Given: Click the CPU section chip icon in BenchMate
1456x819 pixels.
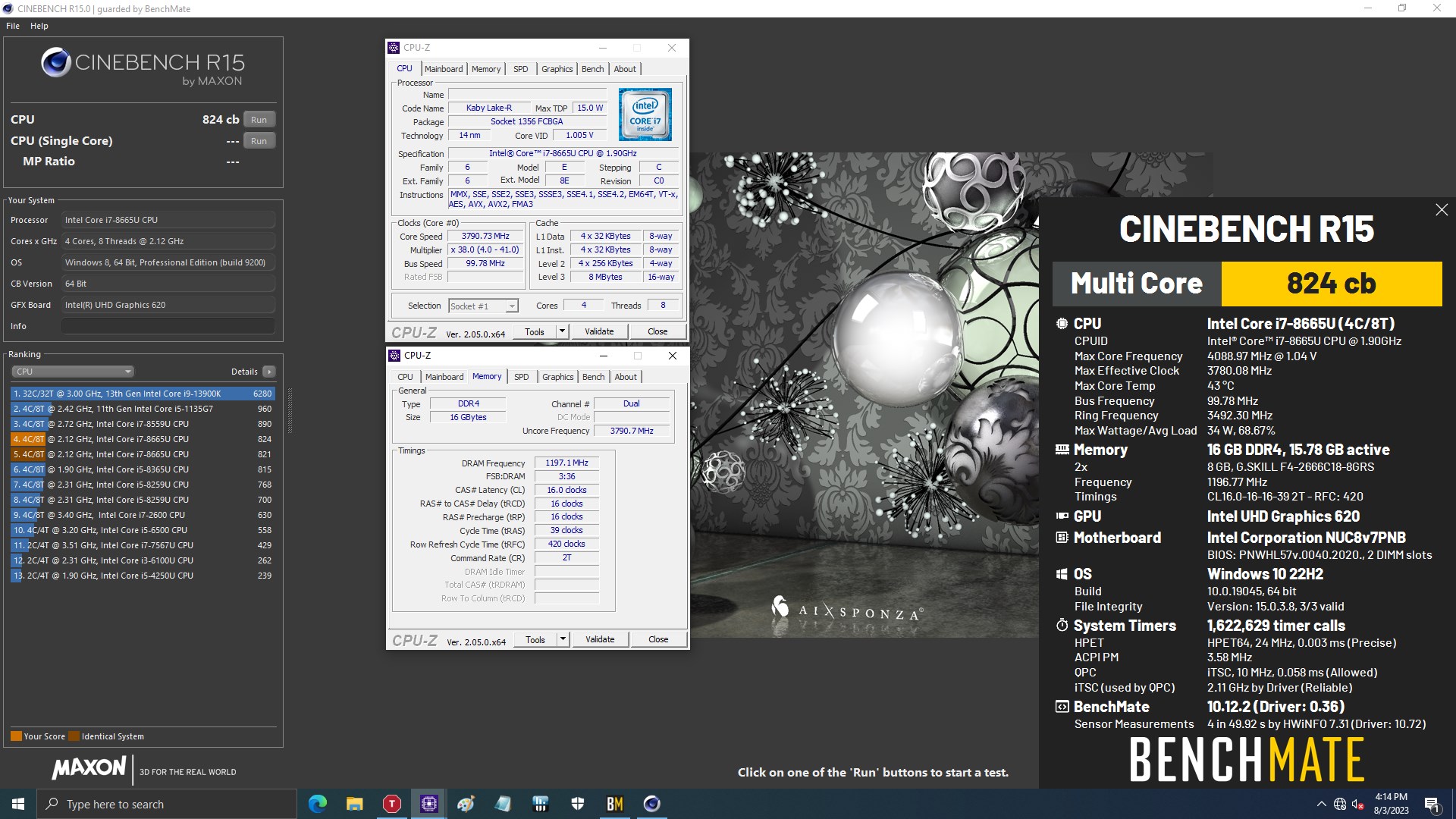Looking at the screenshot, I should [1062, 324].
